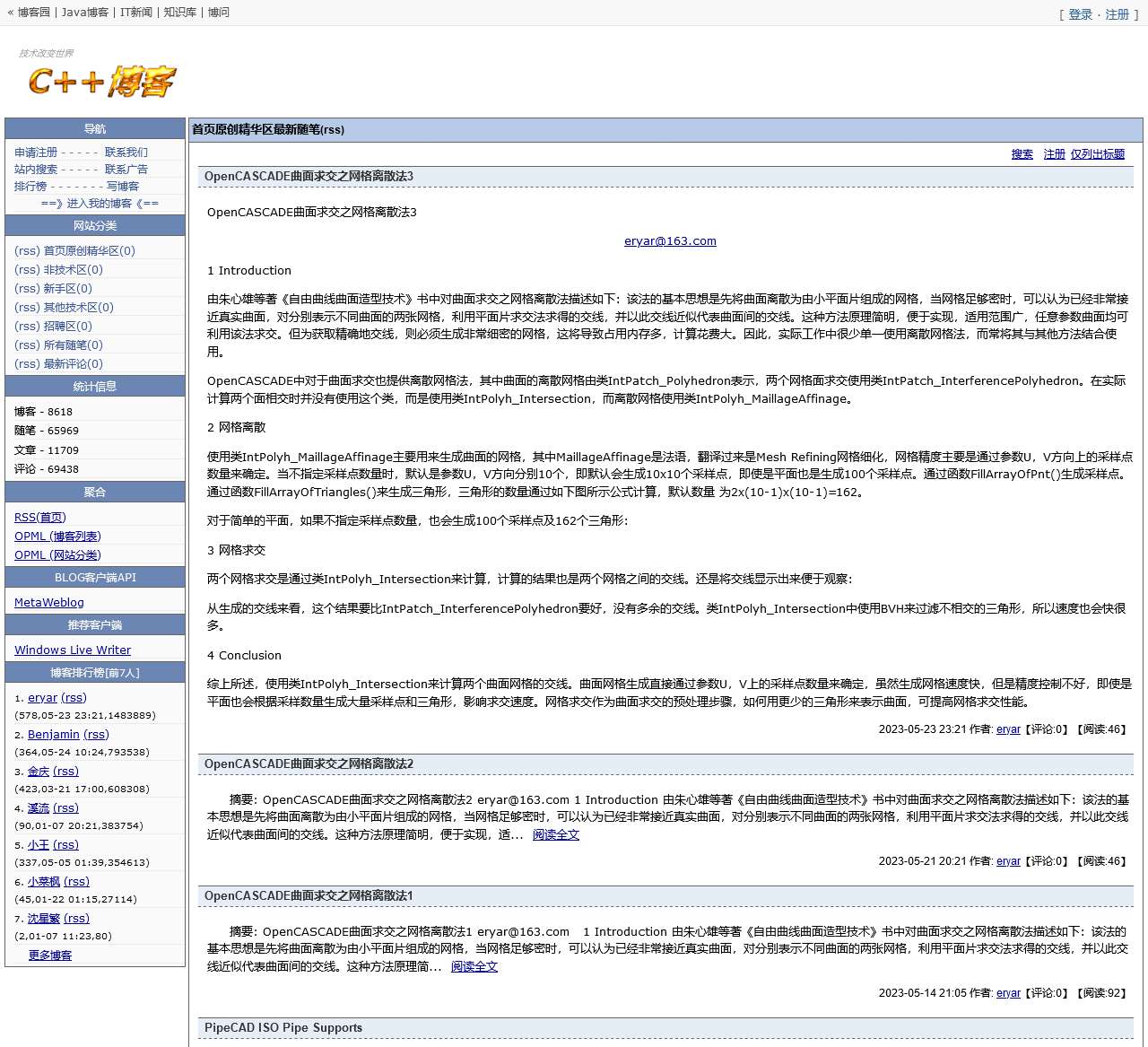Open IT新闻 in top navigation

(x=136, y=13)
